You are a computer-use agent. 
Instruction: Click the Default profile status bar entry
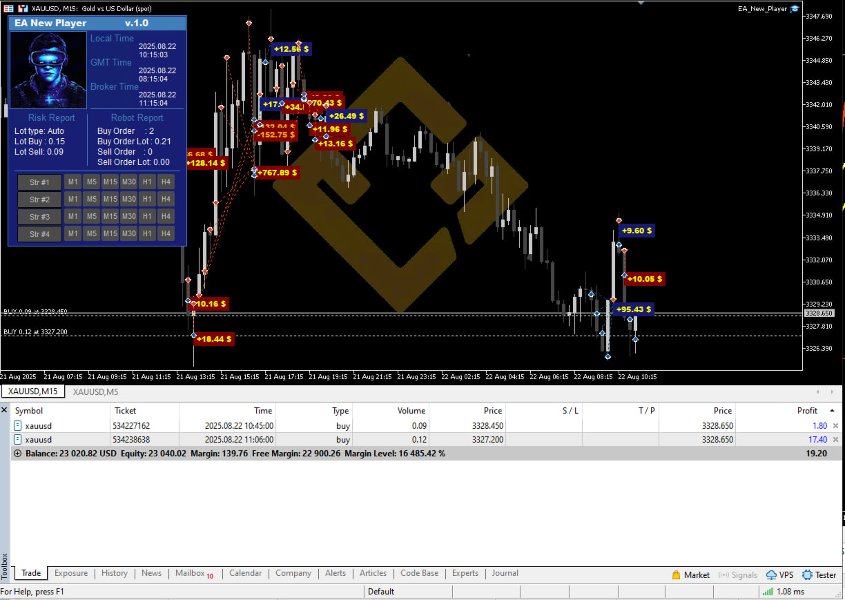click(x=381, y=591)
